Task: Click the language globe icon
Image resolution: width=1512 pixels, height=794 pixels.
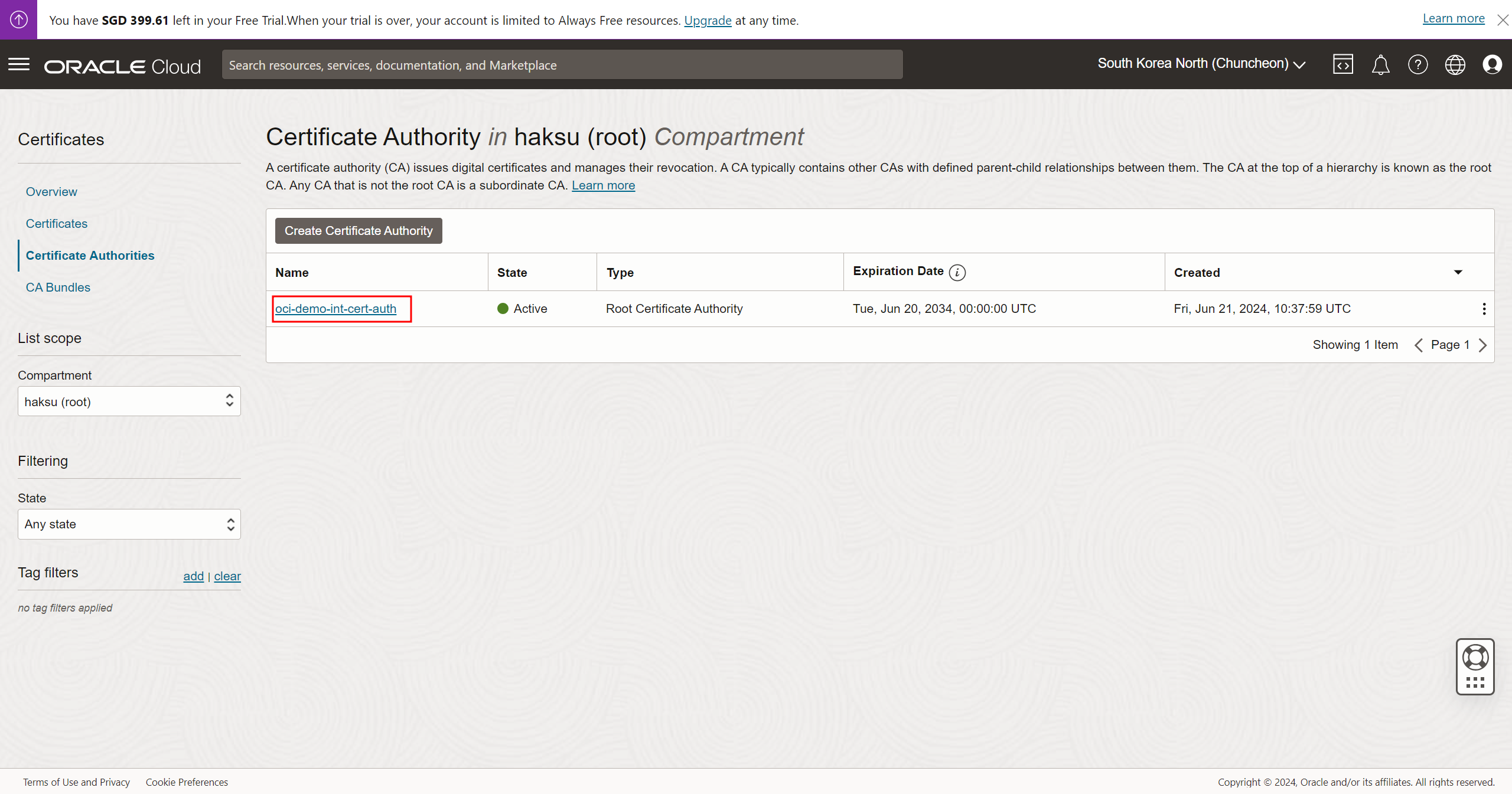Action: [1455, 64]
